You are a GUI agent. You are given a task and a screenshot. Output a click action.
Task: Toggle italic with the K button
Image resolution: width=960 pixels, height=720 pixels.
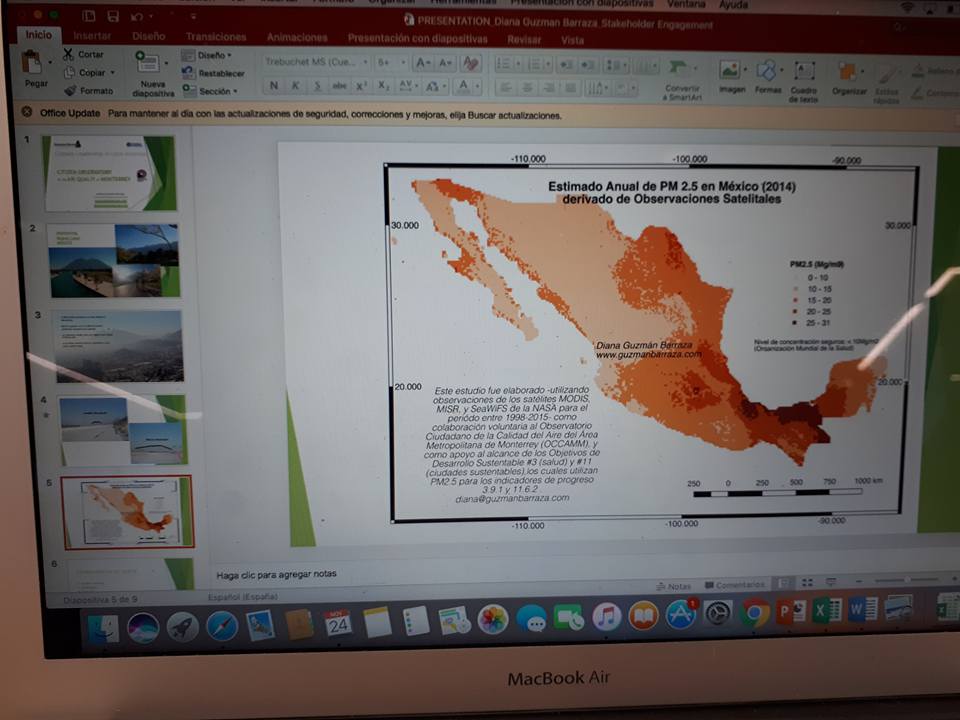[295, 86]
